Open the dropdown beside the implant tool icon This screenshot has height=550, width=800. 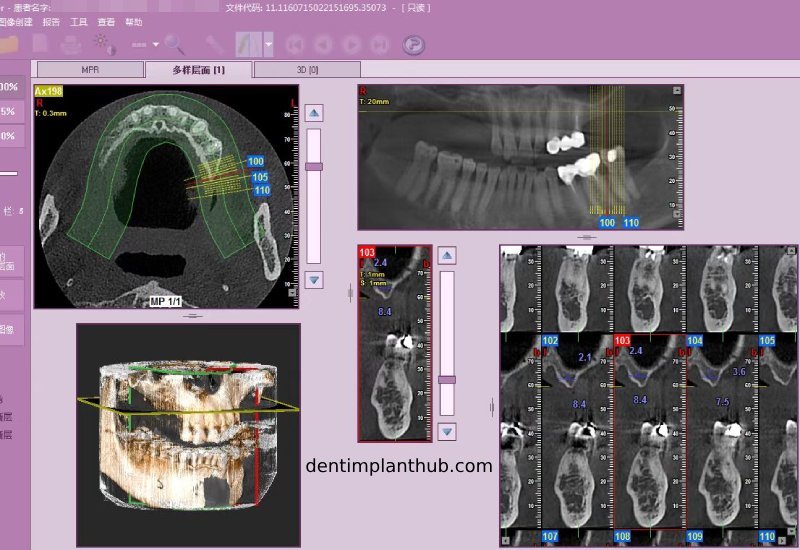pos(268,44)
